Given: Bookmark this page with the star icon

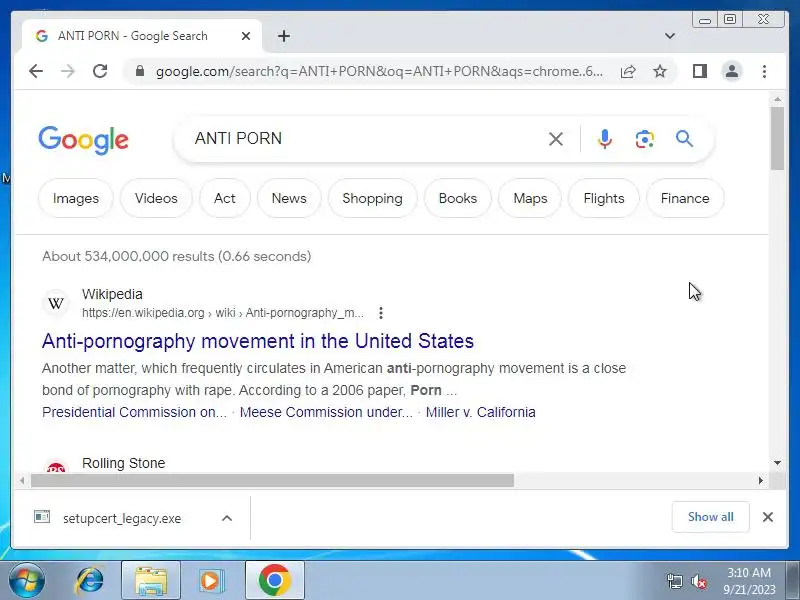Looking at the screenshot, I should (x=660, y=71).
